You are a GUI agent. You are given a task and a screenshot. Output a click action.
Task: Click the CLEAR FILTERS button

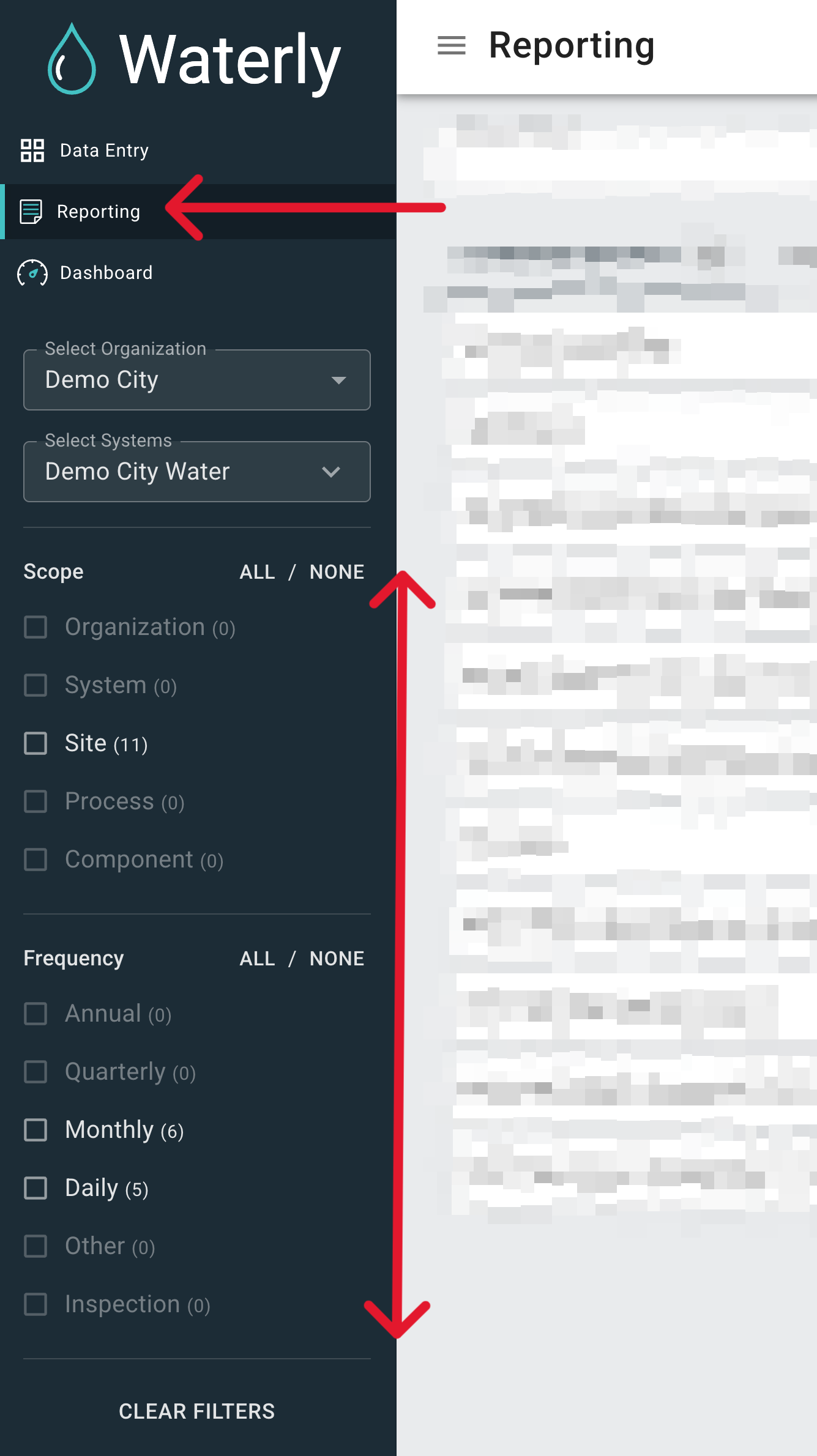coord(197,1411)
